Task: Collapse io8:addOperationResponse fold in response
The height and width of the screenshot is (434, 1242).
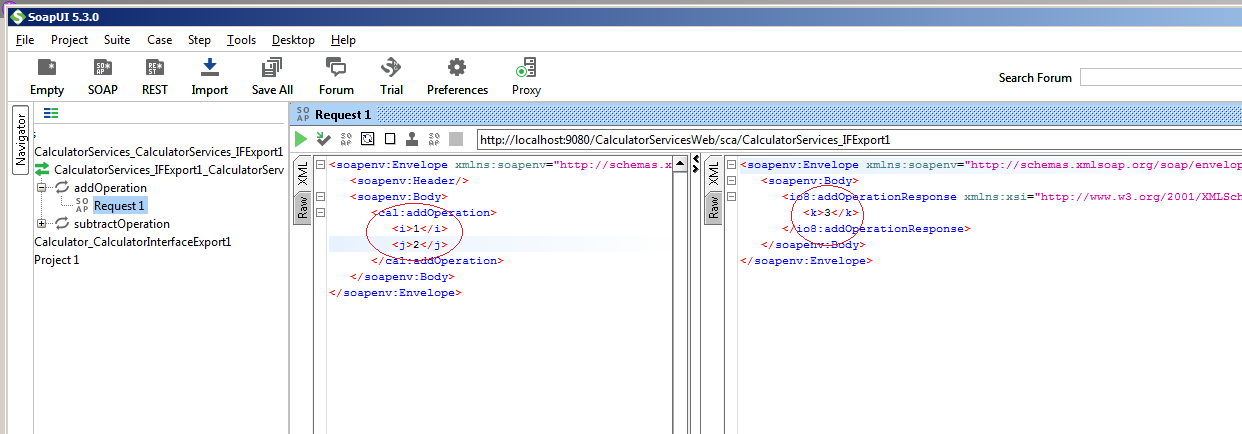Action: (x=730, y=196)
